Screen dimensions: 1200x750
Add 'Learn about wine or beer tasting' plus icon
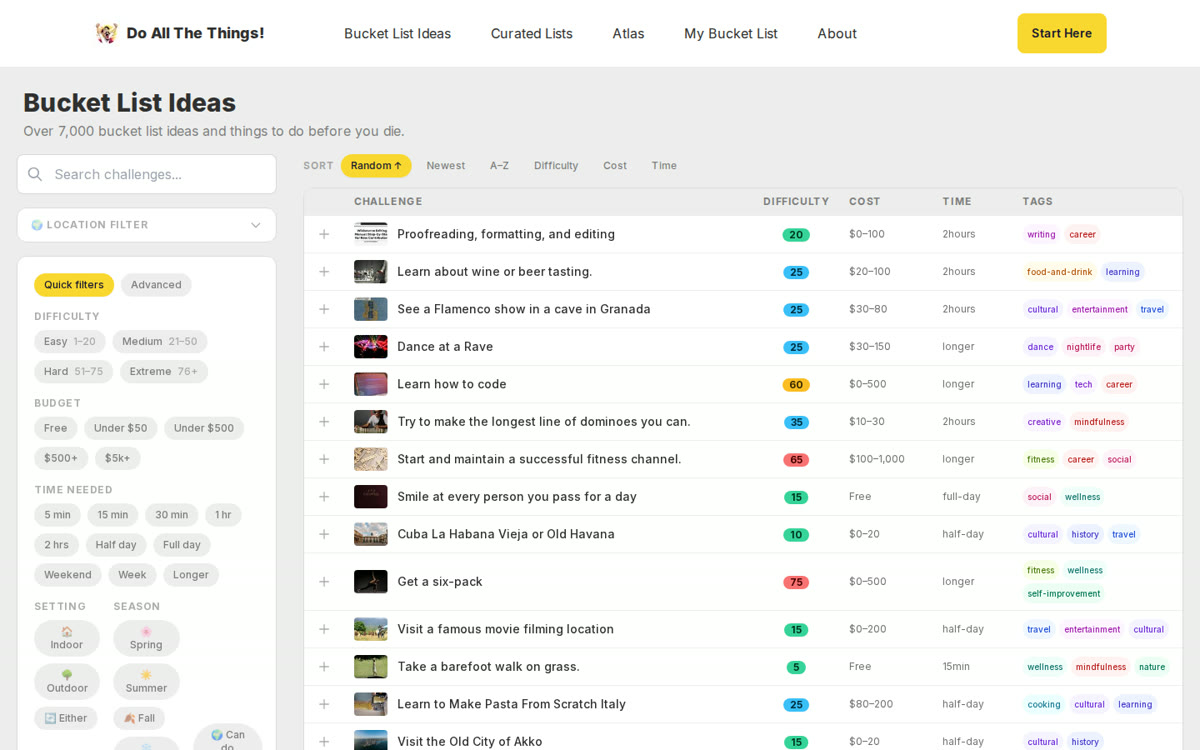324,272
